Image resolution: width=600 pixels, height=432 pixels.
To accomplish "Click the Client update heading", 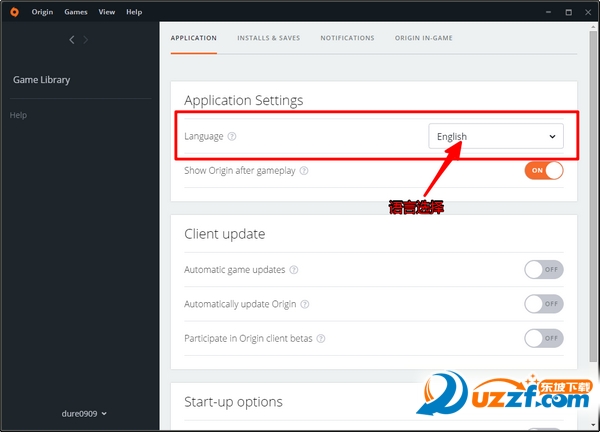I will click(x=225, y=234).
